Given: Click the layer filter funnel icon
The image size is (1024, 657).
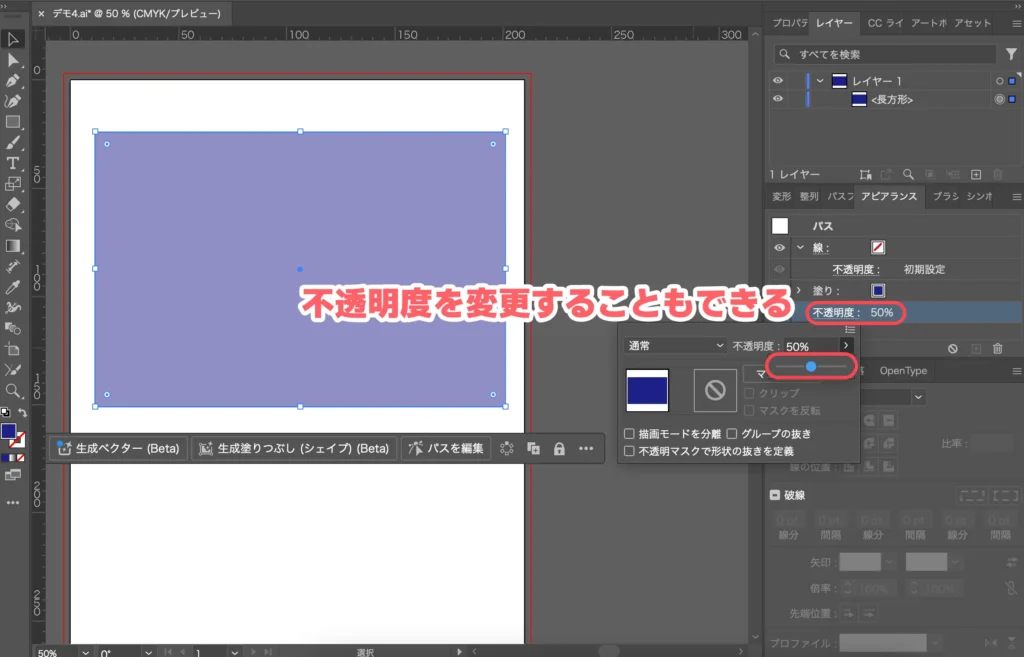Looking at the screenshot, I should 1011,54.
